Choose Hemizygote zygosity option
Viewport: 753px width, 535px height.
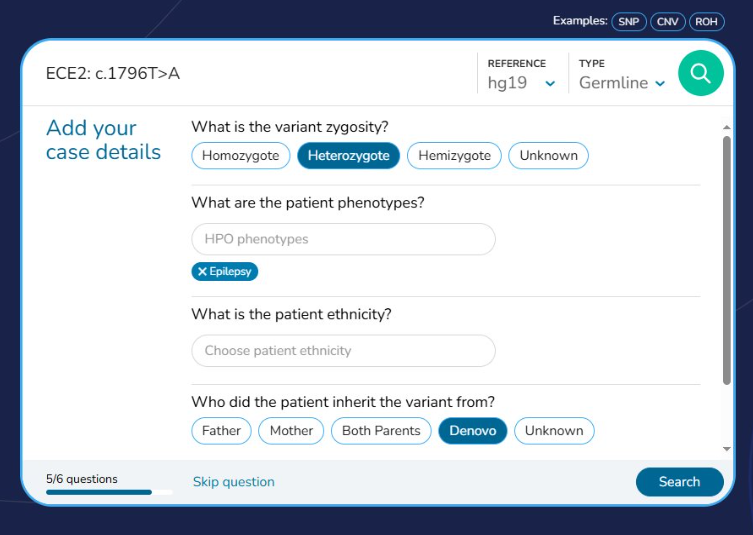click(x=454, y=155)
